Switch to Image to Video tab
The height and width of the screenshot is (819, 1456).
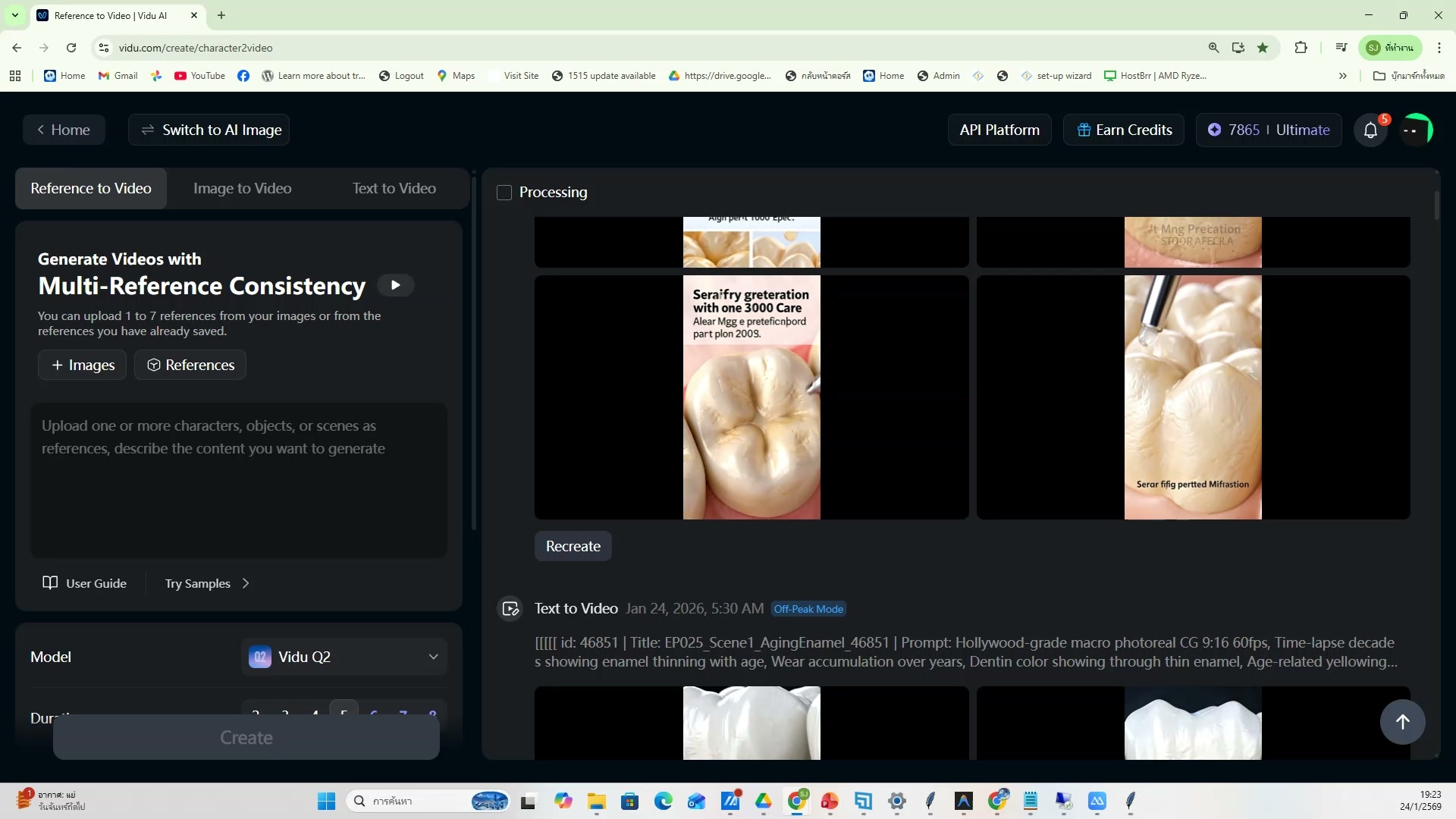pyautogui.click(x=242, y=189)
